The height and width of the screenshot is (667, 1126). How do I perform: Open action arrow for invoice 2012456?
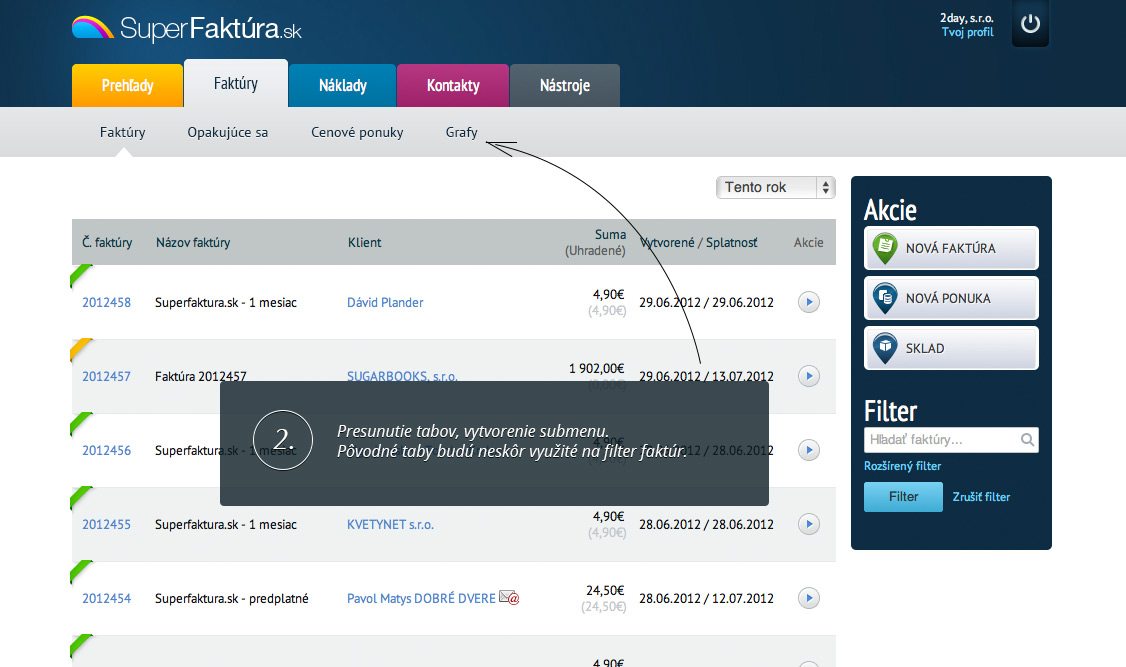click(x=809, y=450)
